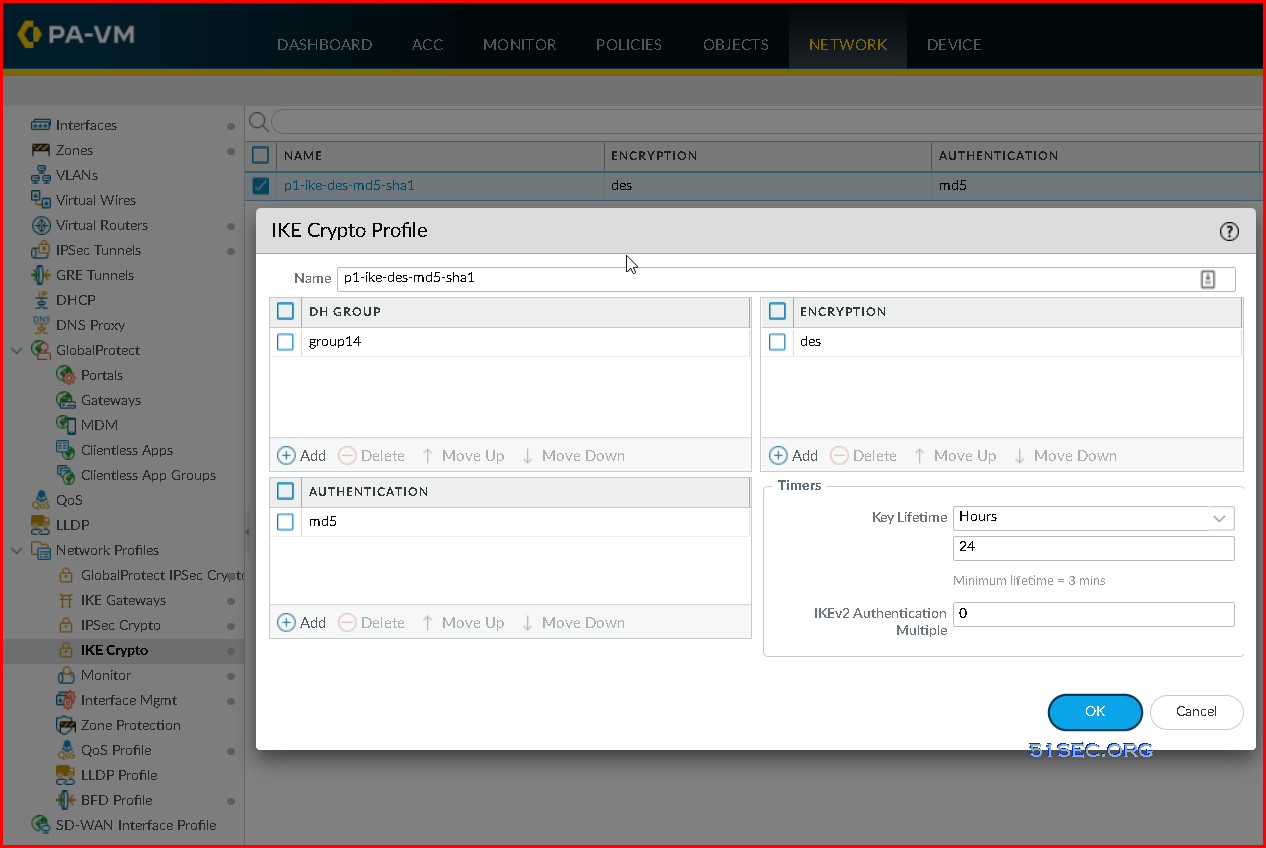Click the PA-VM logo
The image size is (1266, 848).
(76, 36)
